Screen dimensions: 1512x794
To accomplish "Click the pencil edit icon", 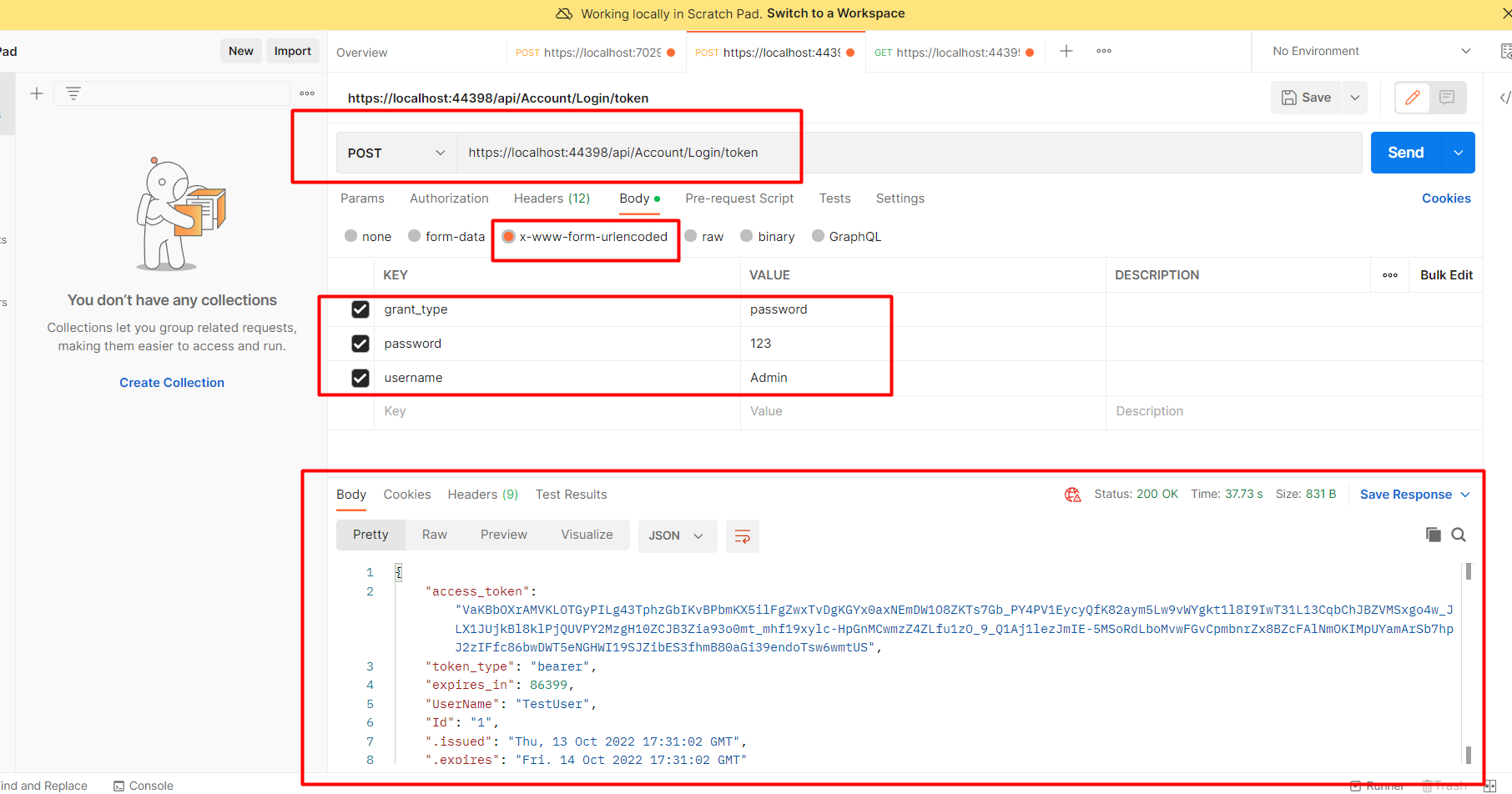I will click(x=1413, y=98).
